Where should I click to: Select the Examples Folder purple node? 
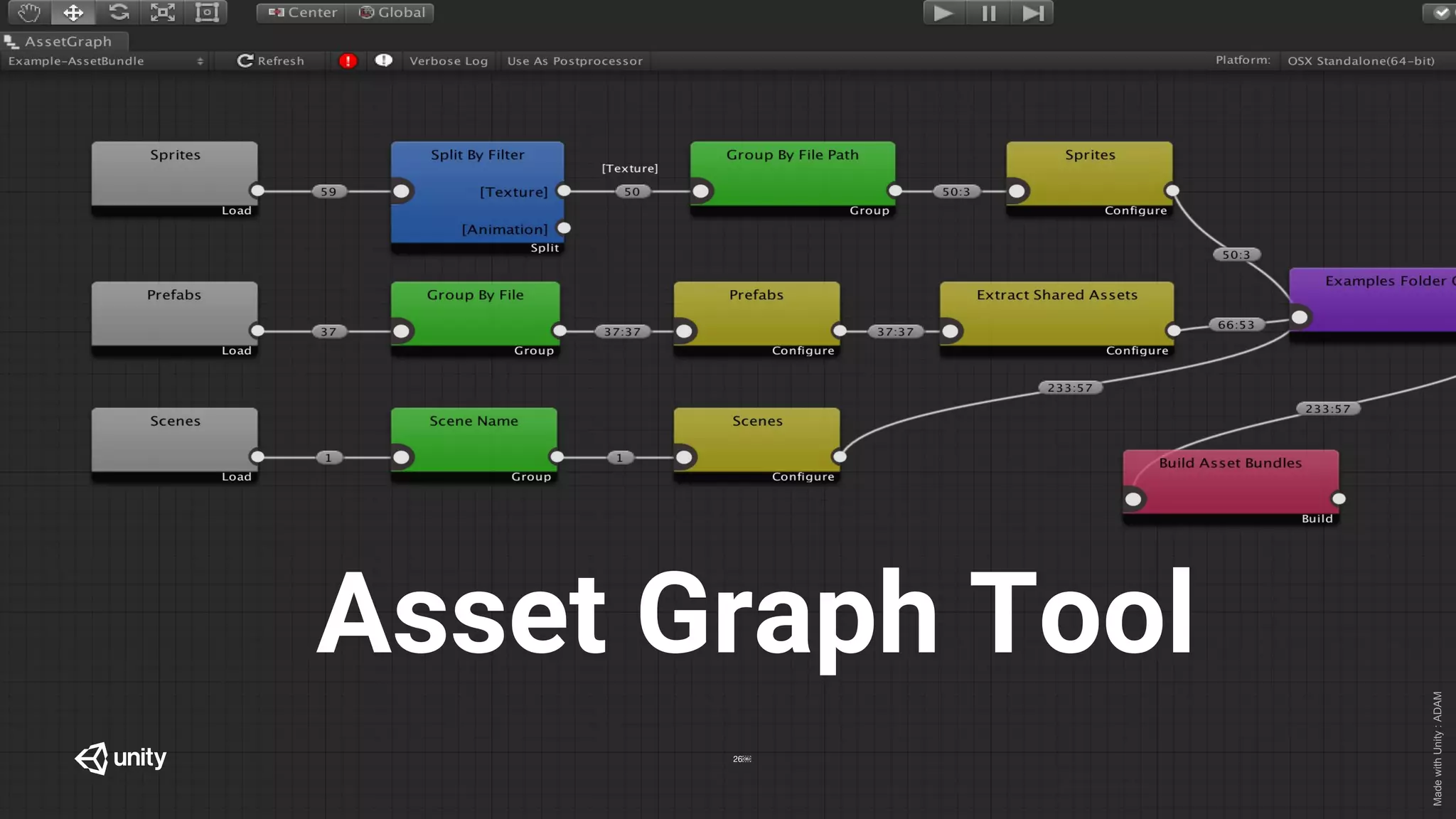coord(1373,304)
